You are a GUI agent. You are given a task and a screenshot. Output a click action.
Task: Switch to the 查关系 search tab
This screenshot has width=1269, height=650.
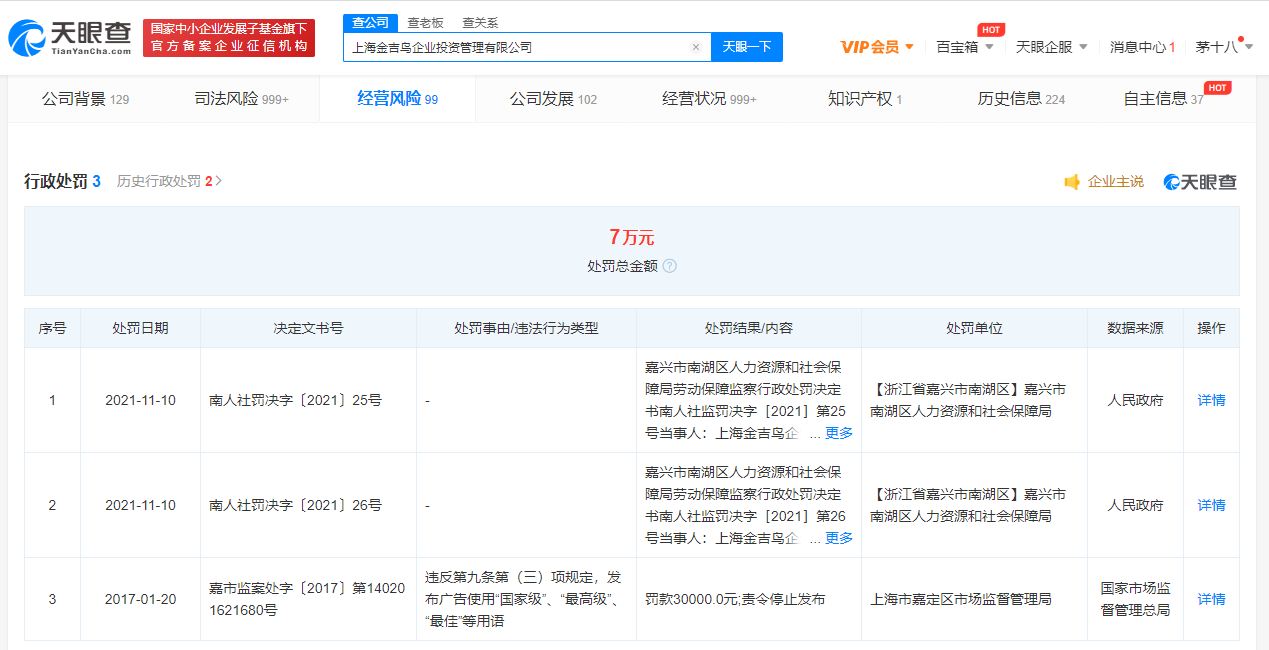(480, 23)
